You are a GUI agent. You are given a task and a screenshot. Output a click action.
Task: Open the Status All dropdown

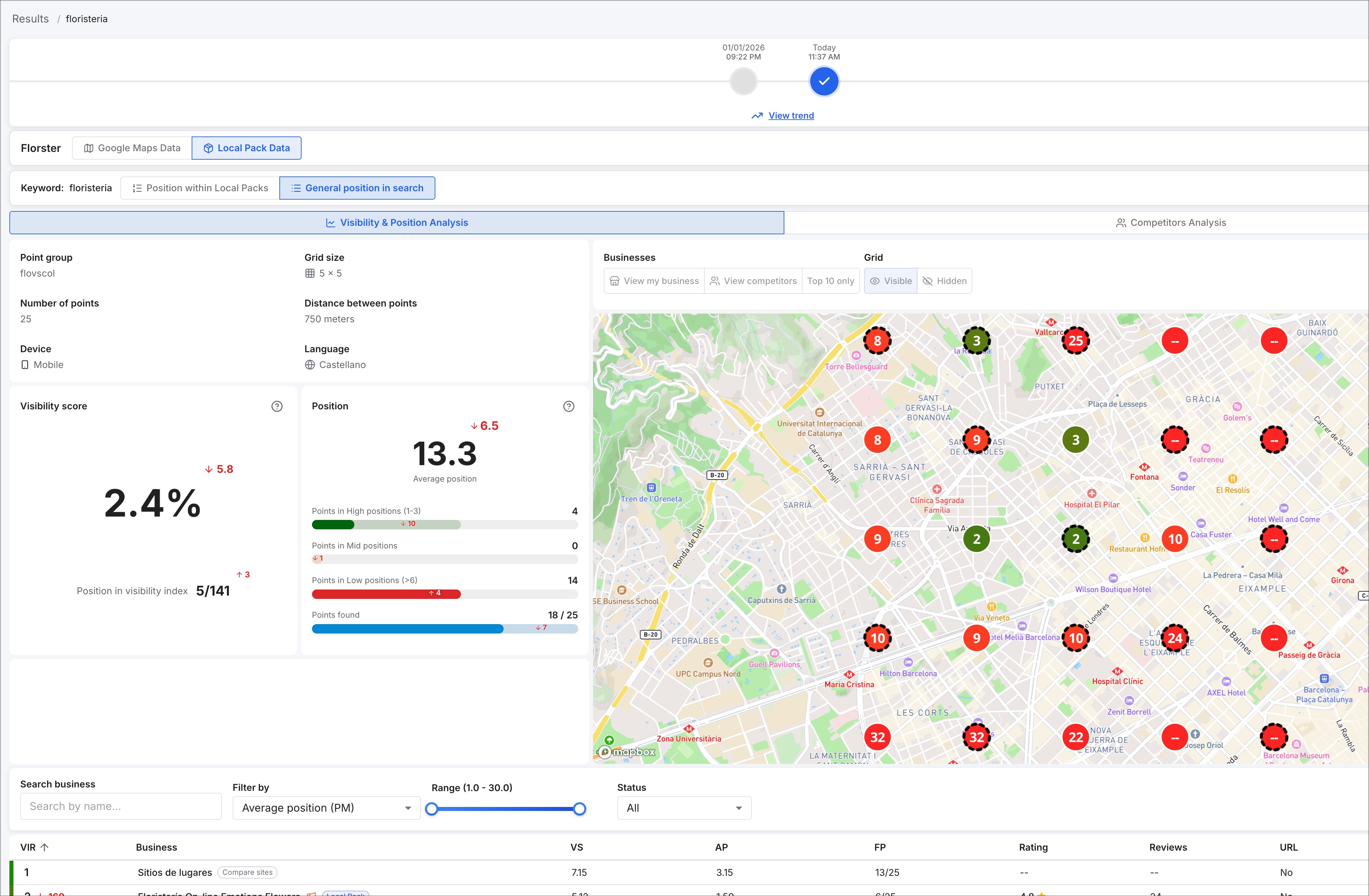coord(683,807)
